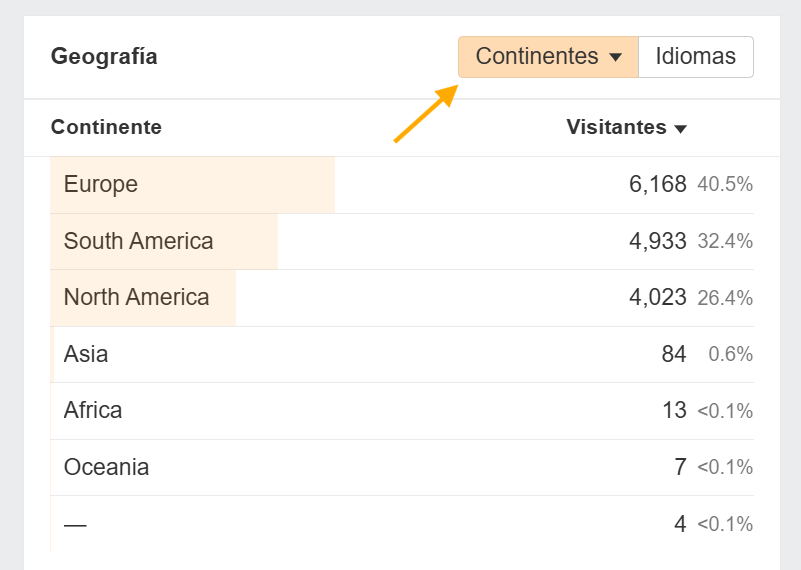Click Europe's 6,168 visitor count
Viewport: 801px width, 570px height.
coord(658,185)
